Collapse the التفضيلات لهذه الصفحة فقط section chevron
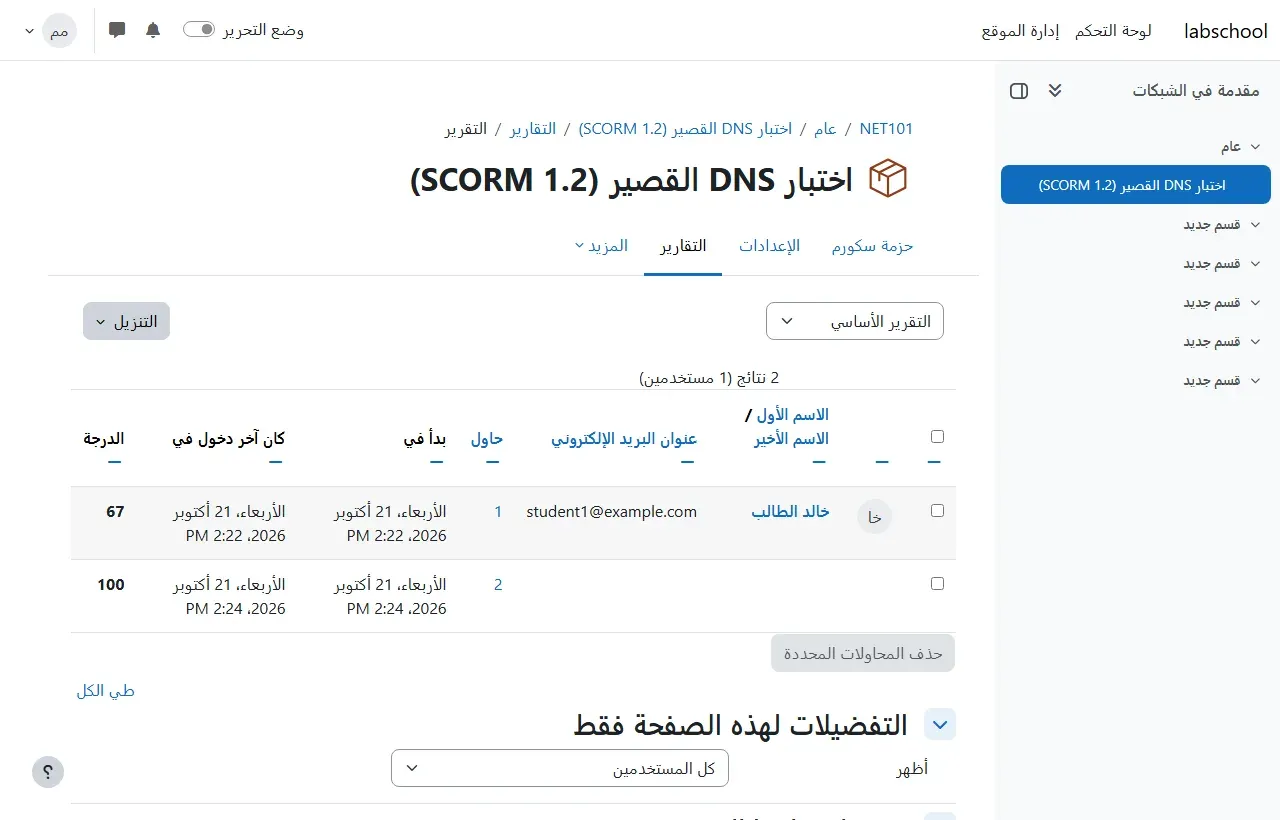This screenshot has height=820, width=1280. coord(941,724)
